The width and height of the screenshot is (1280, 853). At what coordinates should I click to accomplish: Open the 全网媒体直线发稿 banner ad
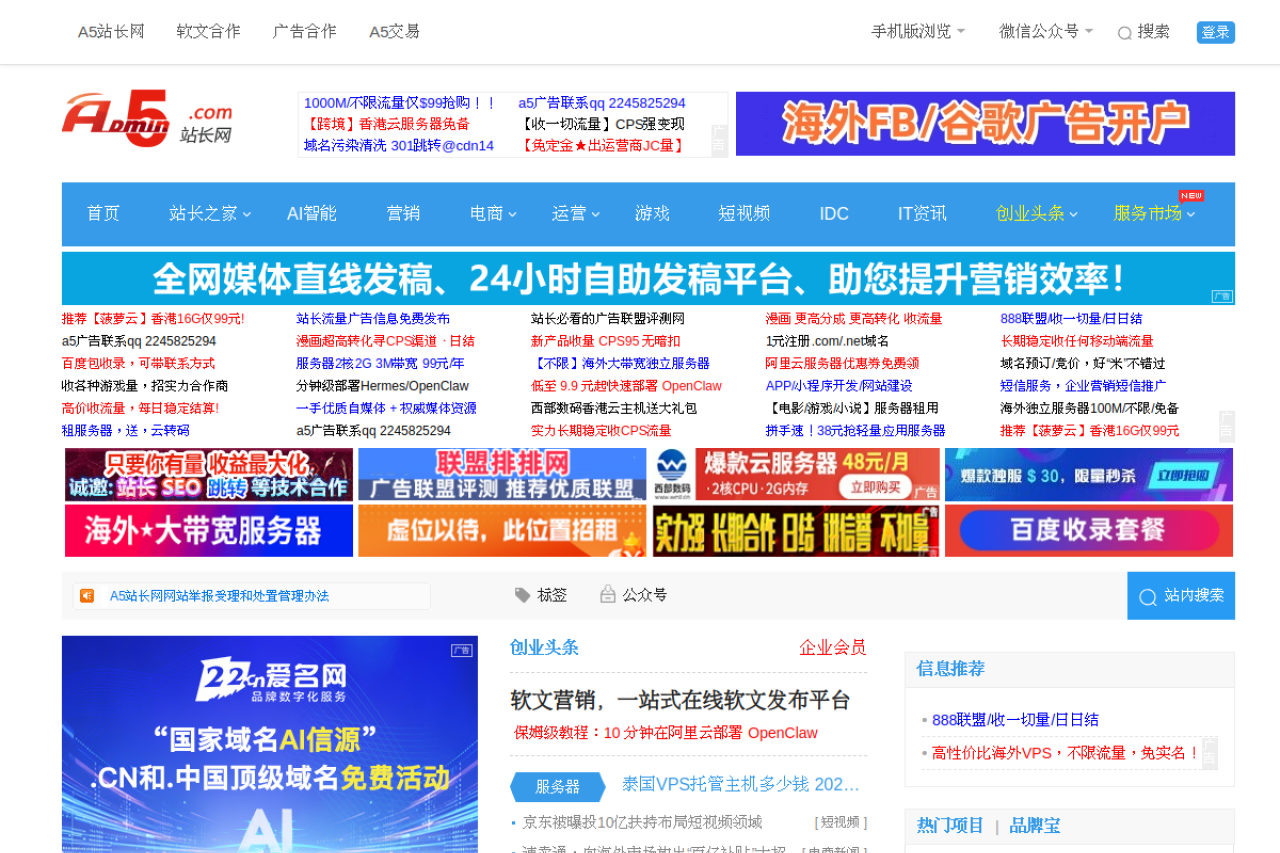648,278
